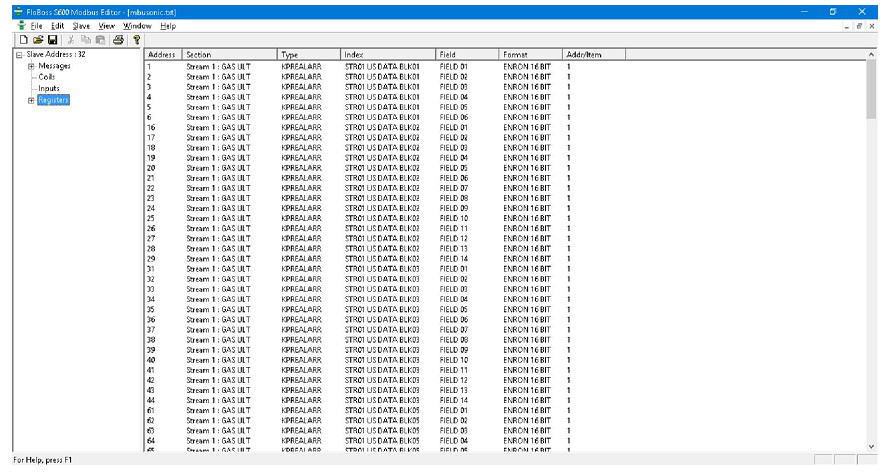Sort by the Format column header
This screenshot has width=886, height=472.
(531, 55)
